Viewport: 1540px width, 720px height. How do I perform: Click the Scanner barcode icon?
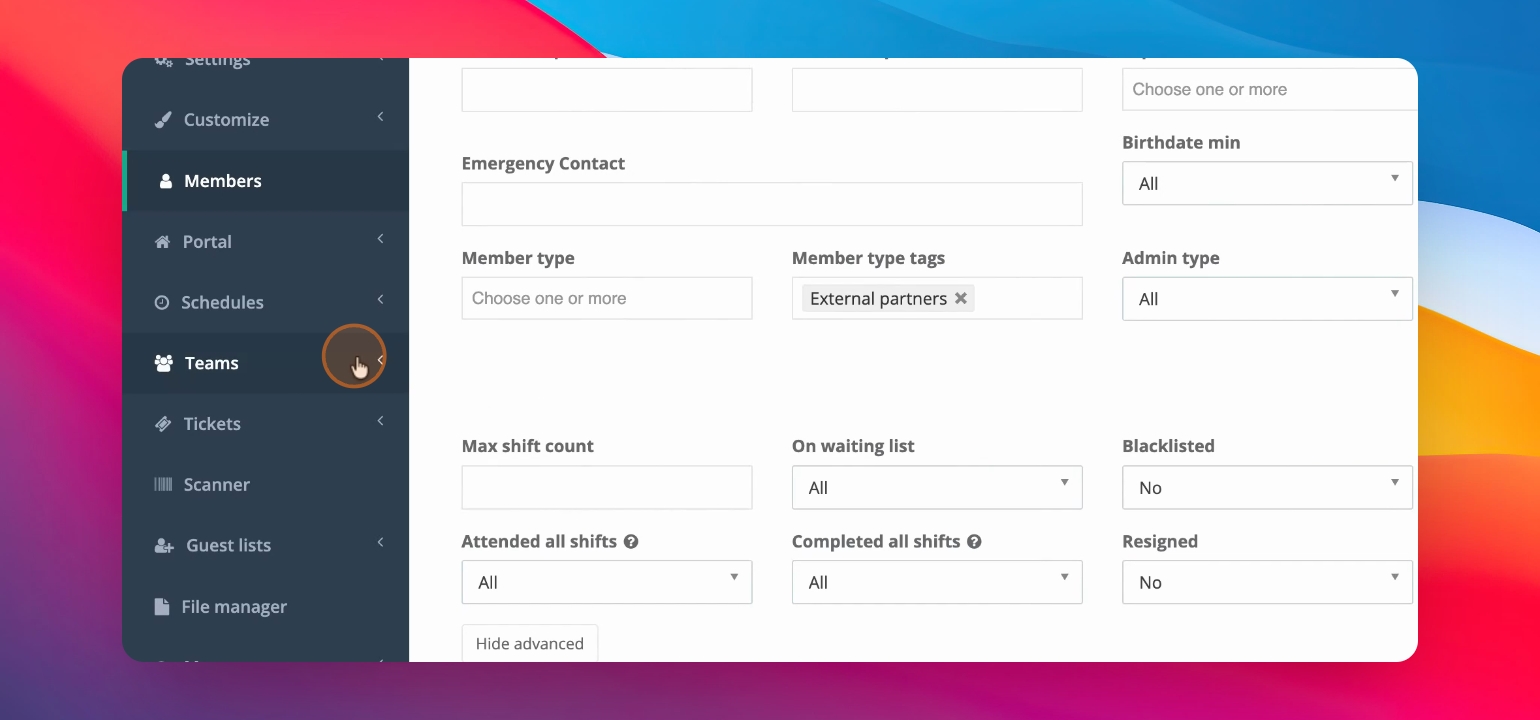tap(163, 485)
